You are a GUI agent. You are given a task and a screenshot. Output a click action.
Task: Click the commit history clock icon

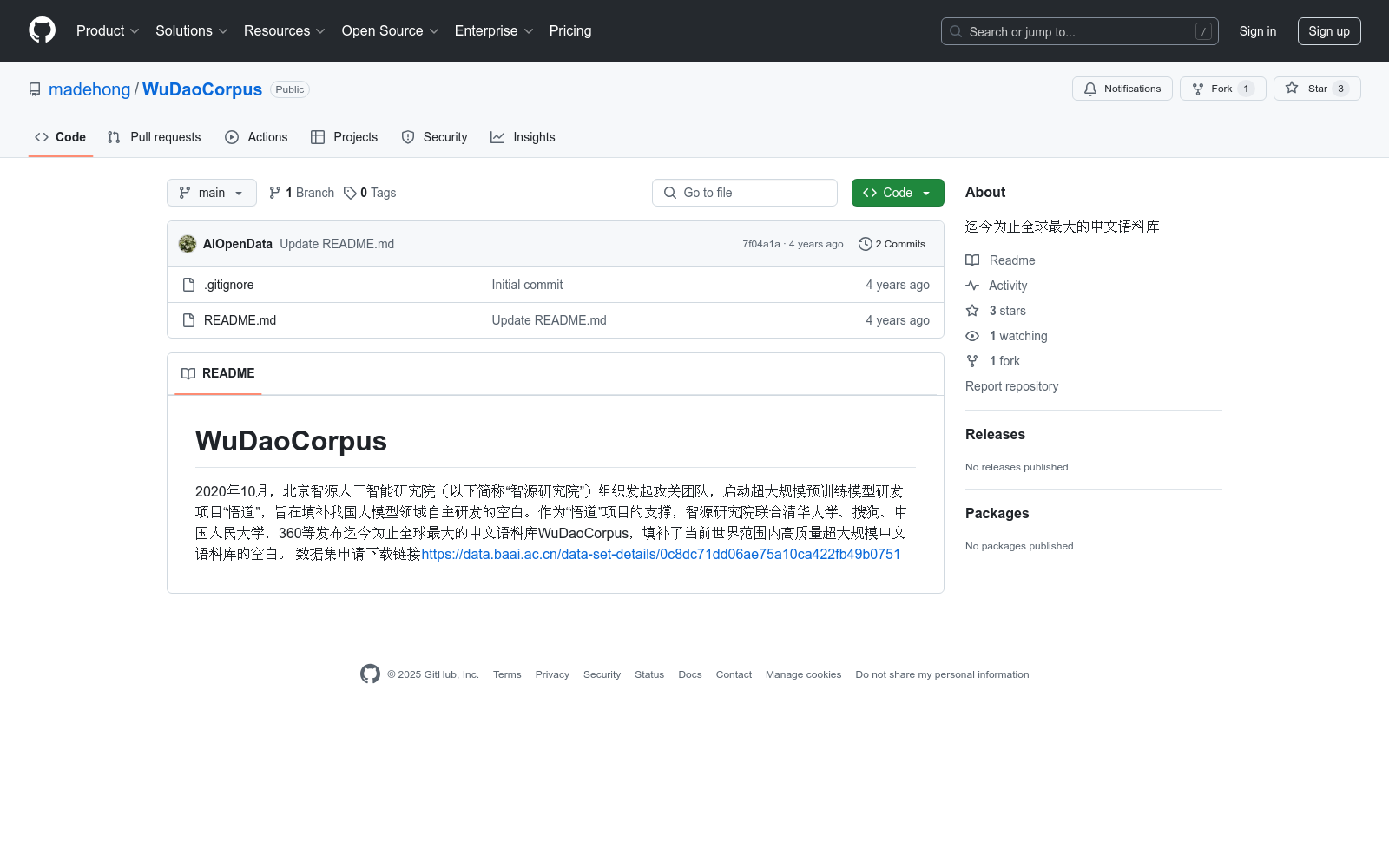865,244
